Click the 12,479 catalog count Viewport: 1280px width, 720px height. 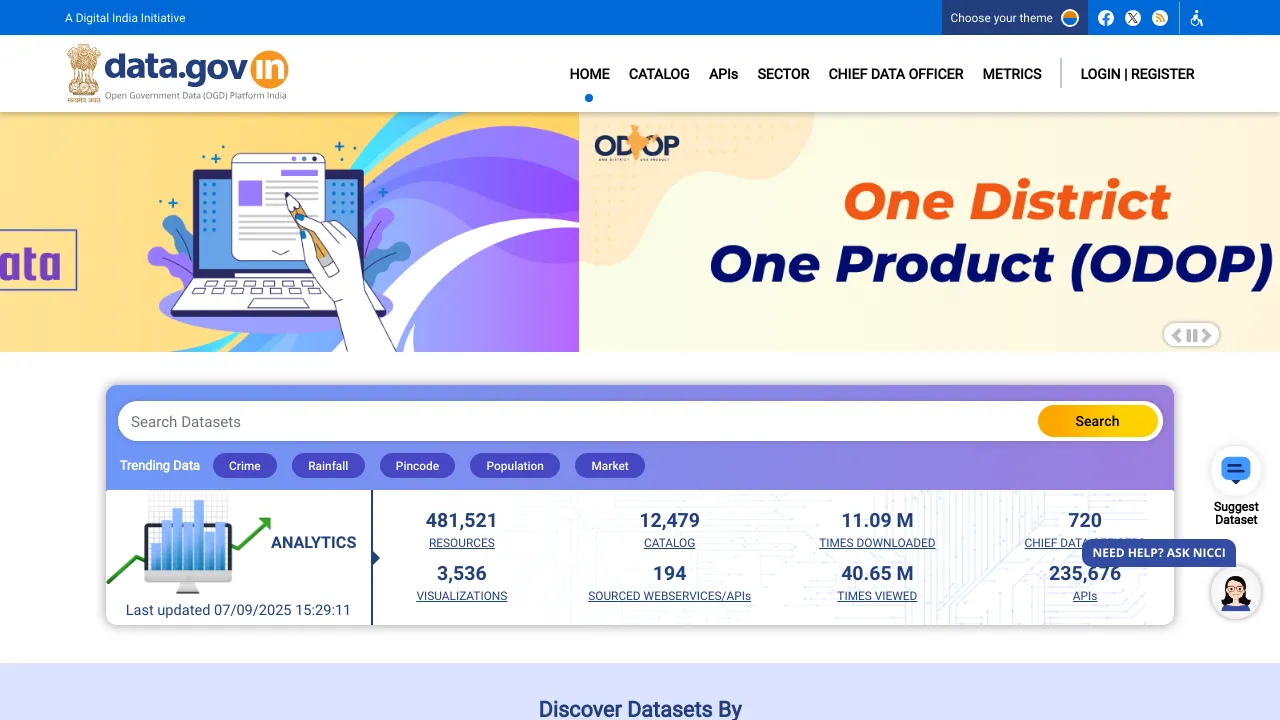tap(670, 520)
